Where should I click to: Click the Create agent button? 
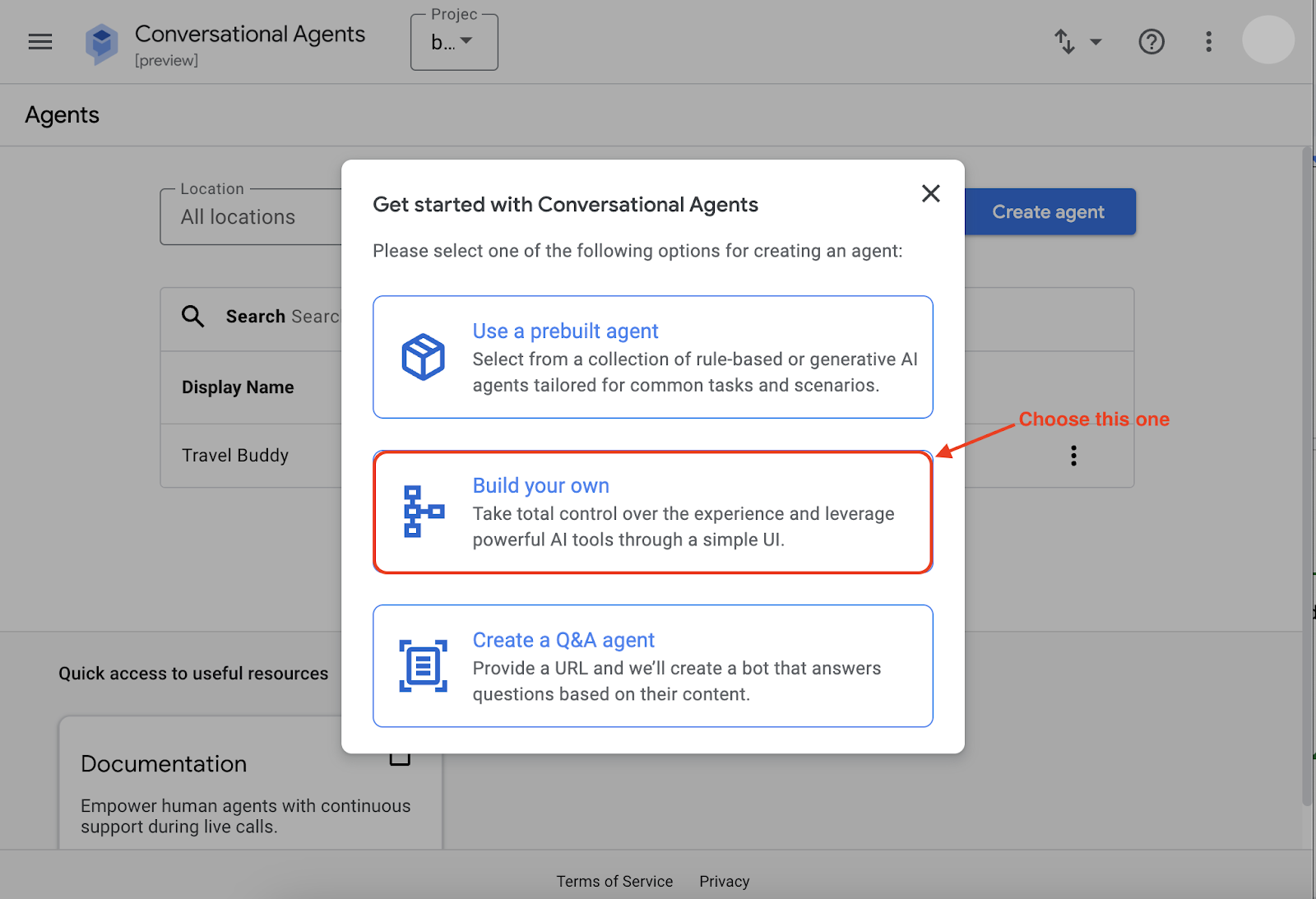(1048, 211)
